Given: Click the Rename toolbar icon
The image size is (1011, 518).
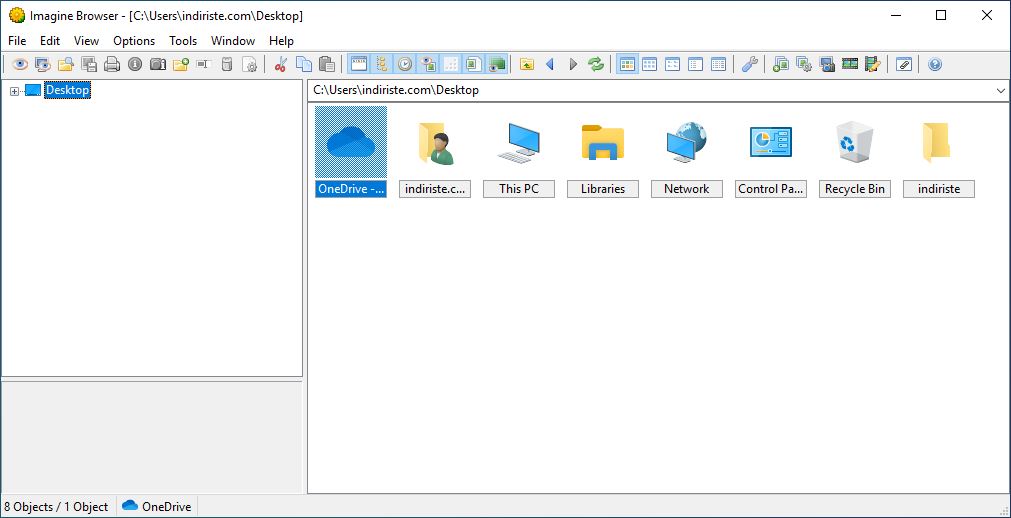Looking at the screenshot, I should [x=204, y=64].
